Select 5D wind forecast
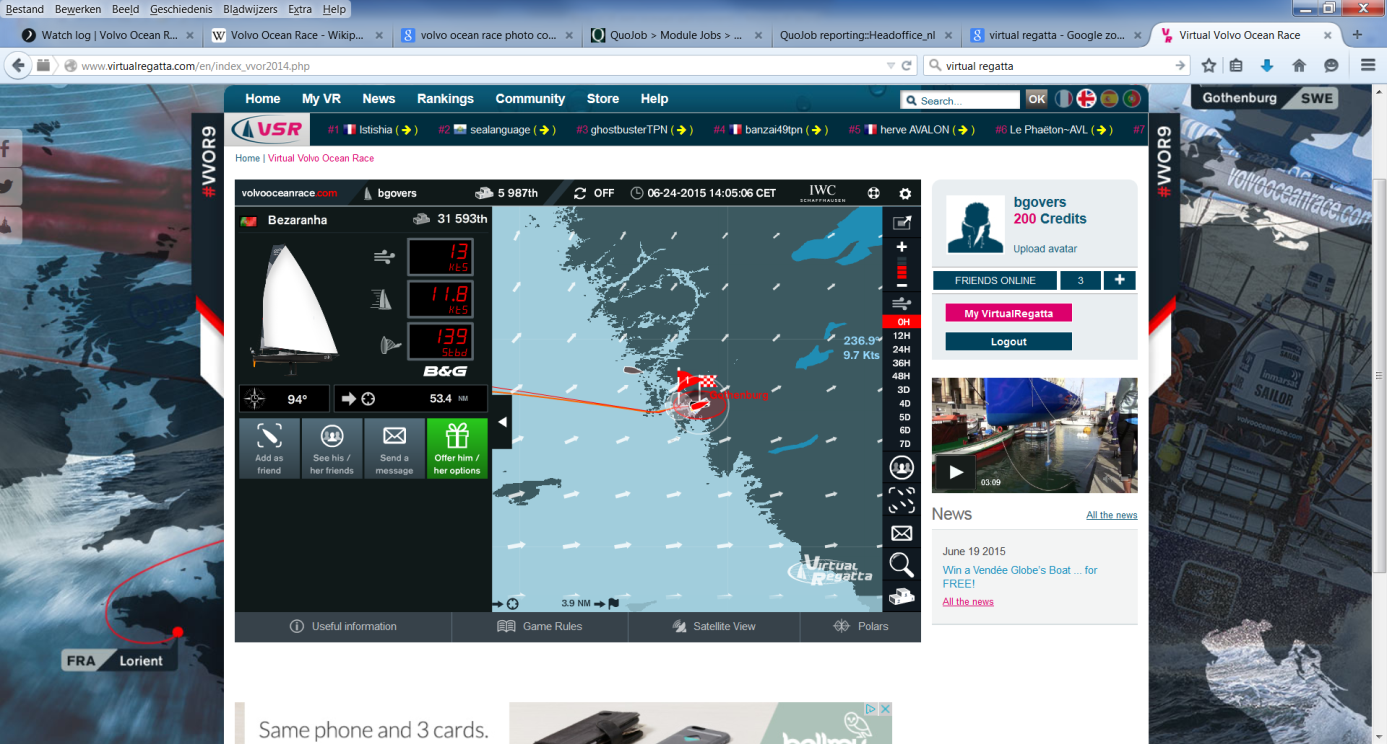Screen dimensions: 1387x744 pyautogui.click(x=903, y=417)
